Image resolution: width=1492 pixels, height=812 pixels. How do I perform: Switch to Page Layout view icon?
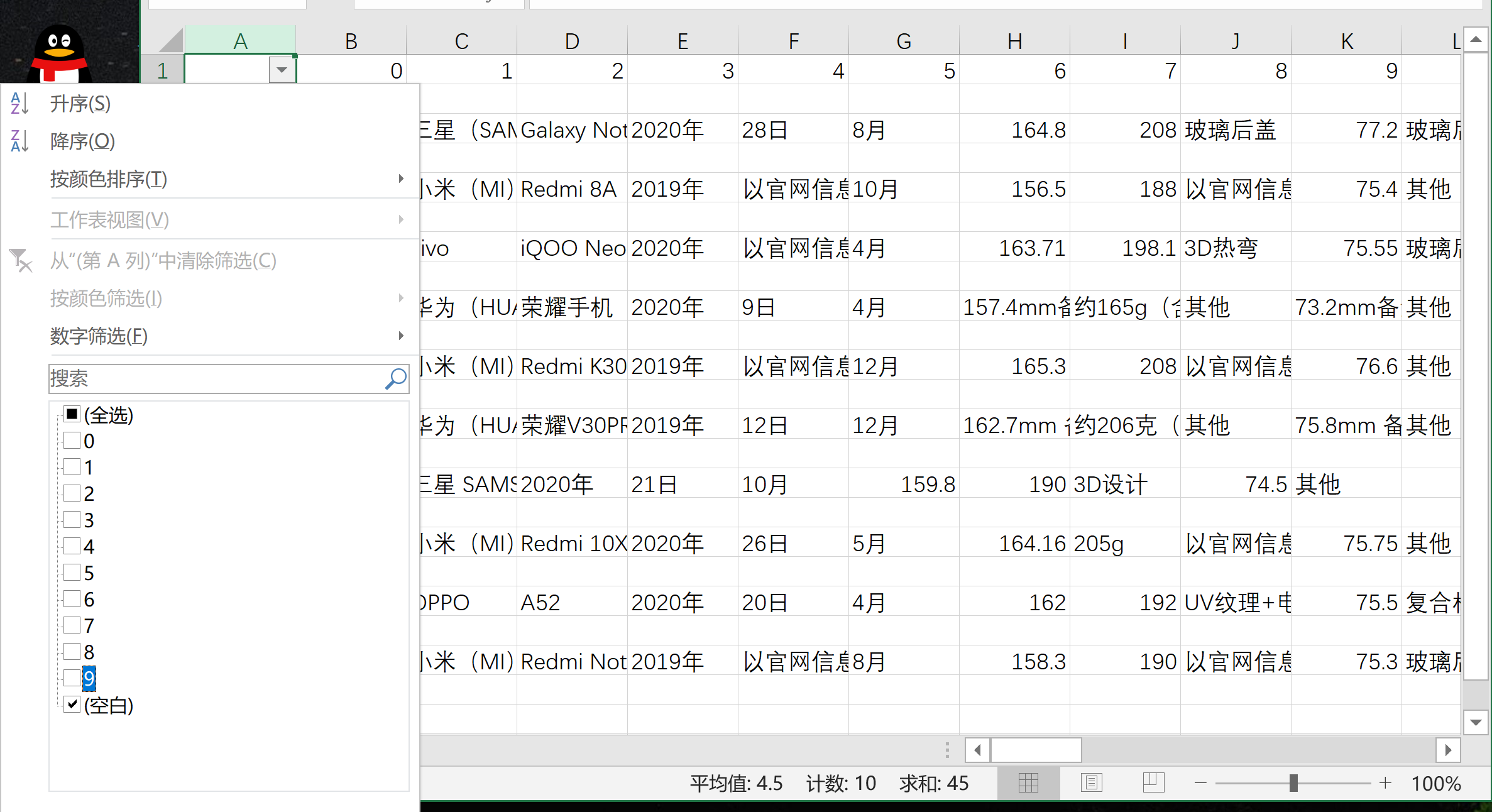(1091, 783)
